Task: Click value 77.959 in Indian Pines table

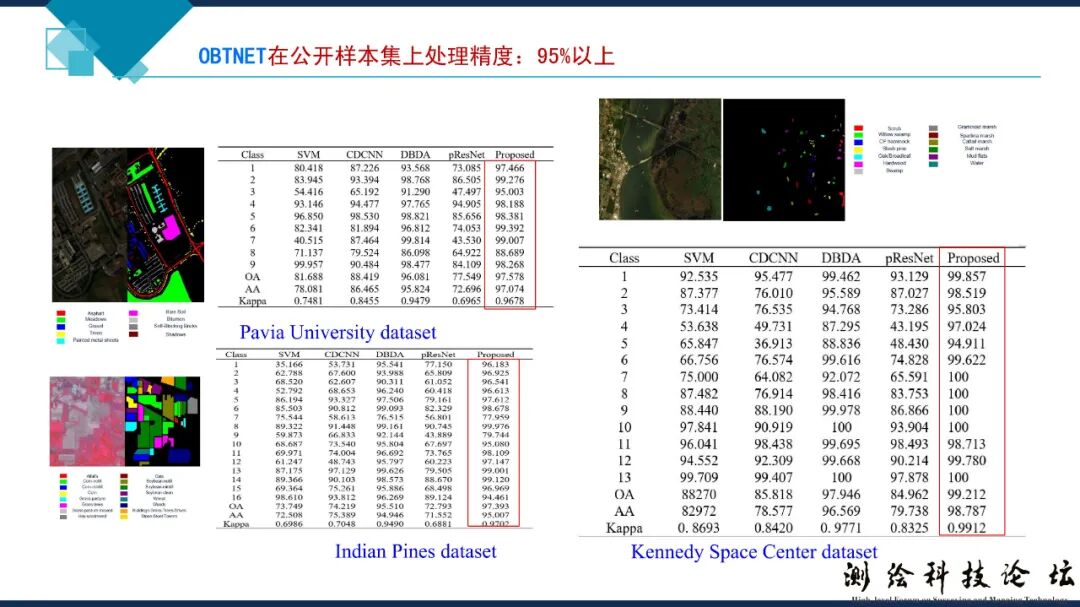Action: 495,418
